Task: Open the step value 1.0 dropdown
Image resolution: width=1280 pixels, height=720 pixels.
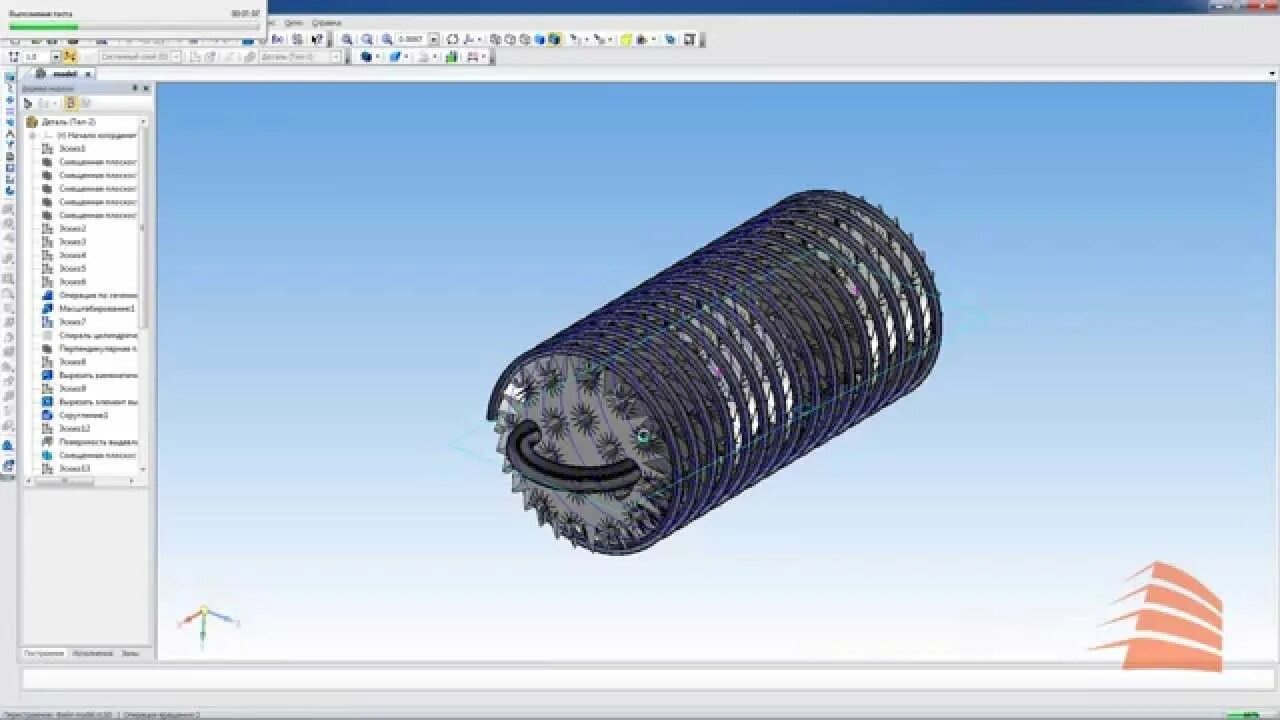Action: tap(56, 57)
